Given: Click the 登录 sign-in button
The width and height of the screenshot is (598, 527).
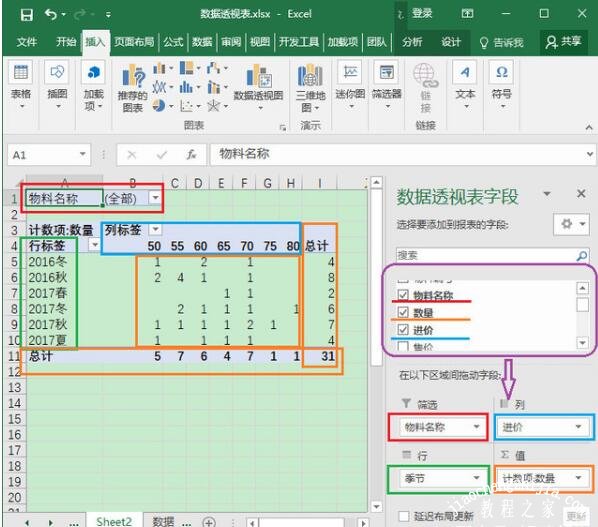Looking at the screenshot, I should 422,14.
